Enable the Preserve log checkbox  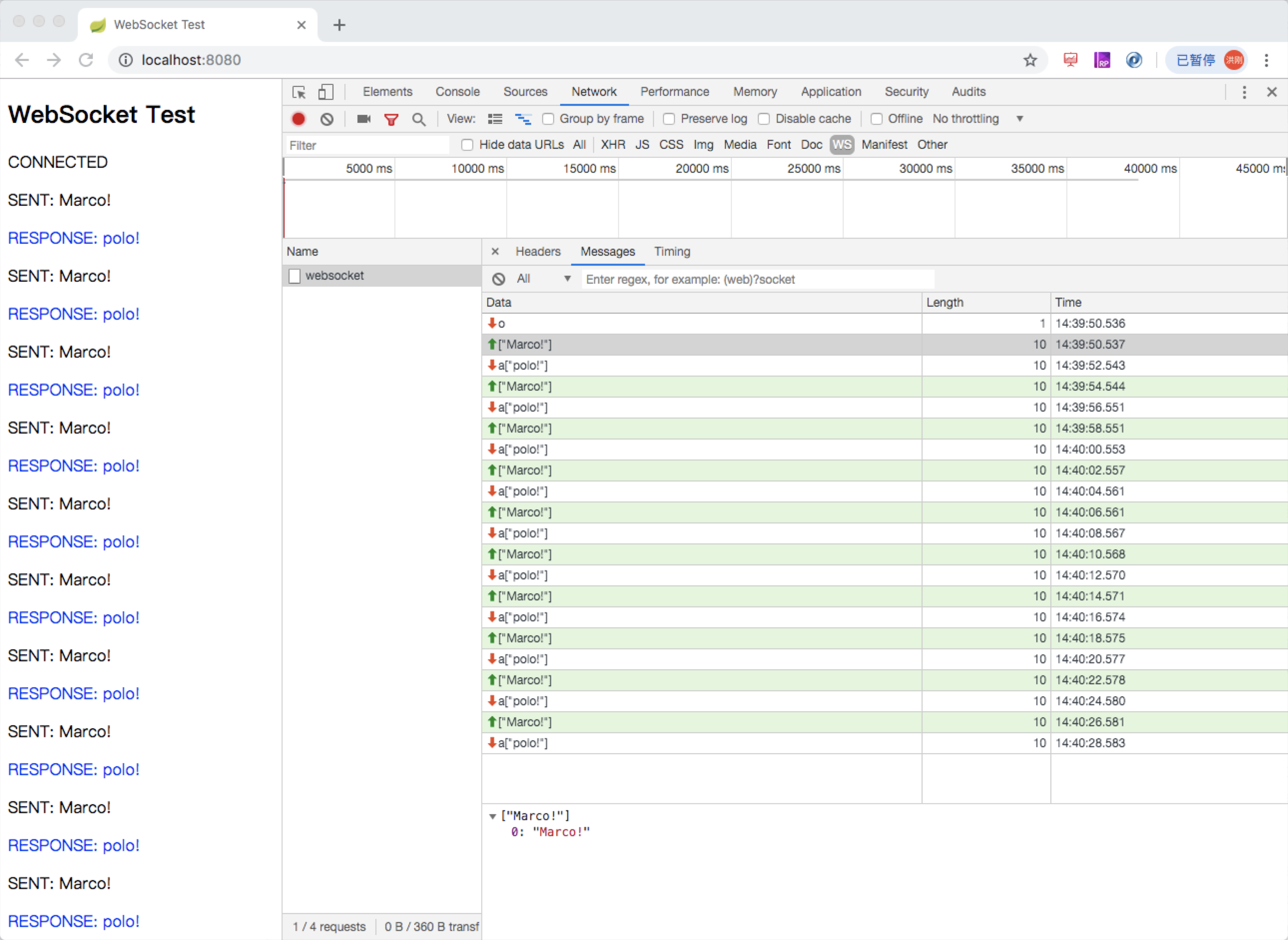click(669, 119)
